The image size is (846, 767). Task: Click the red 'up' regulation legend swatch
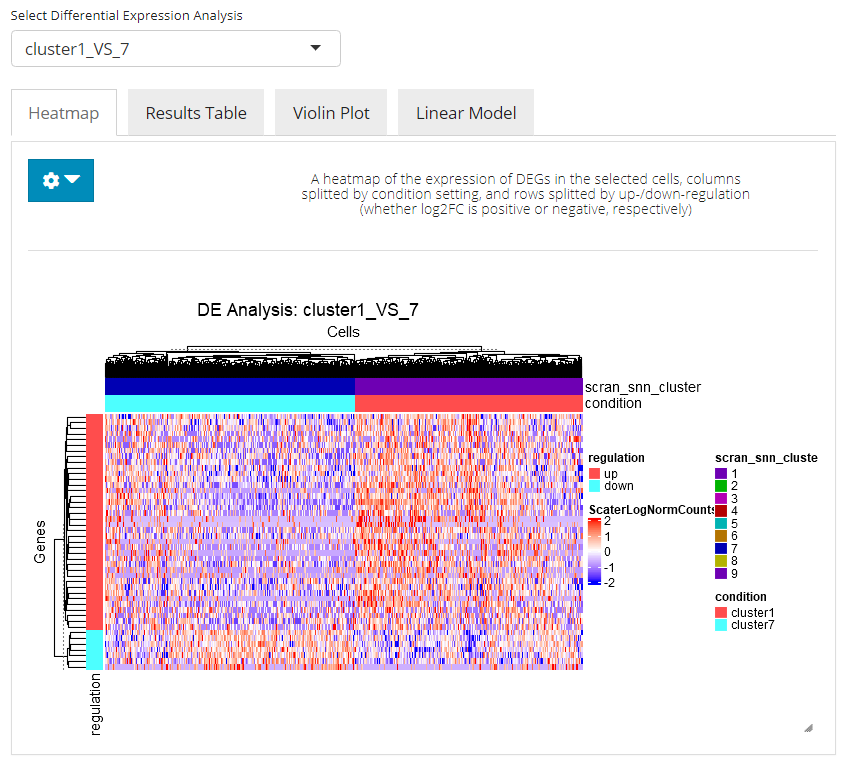[594, 473]
